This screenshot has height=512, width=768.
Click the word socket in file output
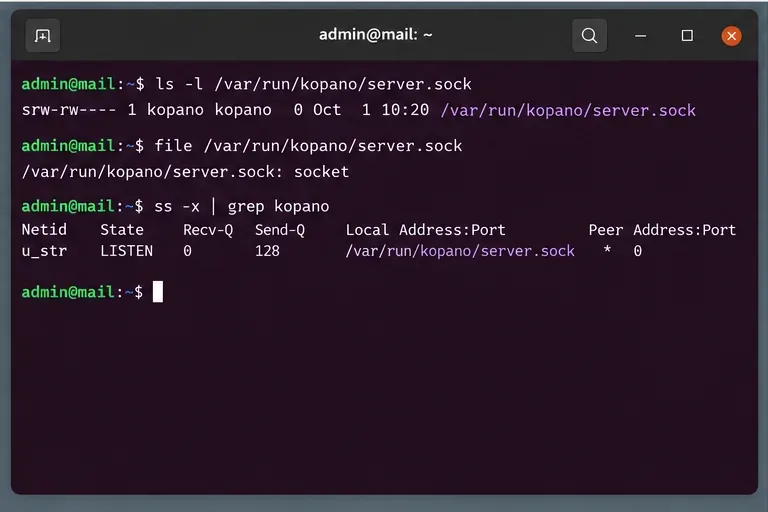(321, 172)
